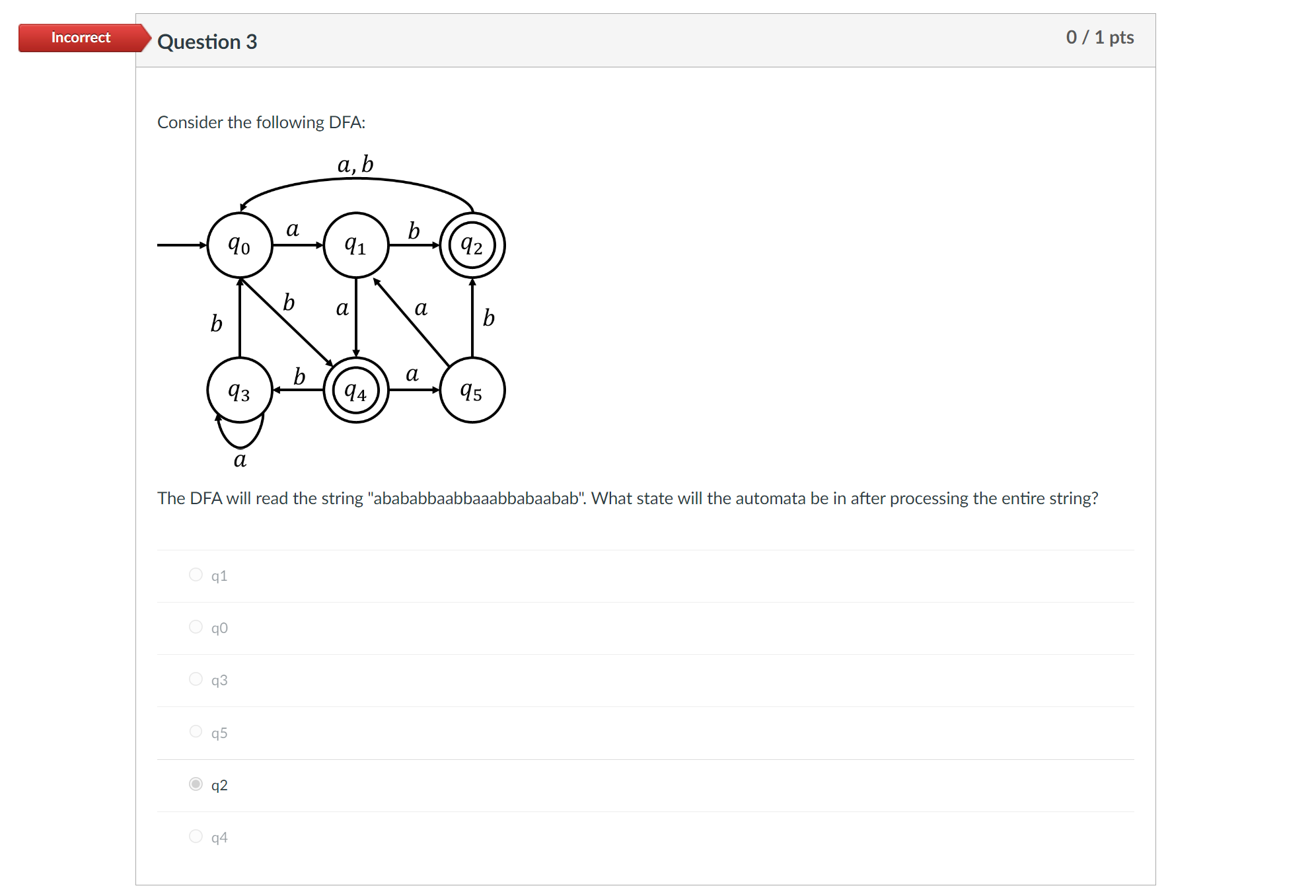Select the q2 answer radio button

(196, 784)
